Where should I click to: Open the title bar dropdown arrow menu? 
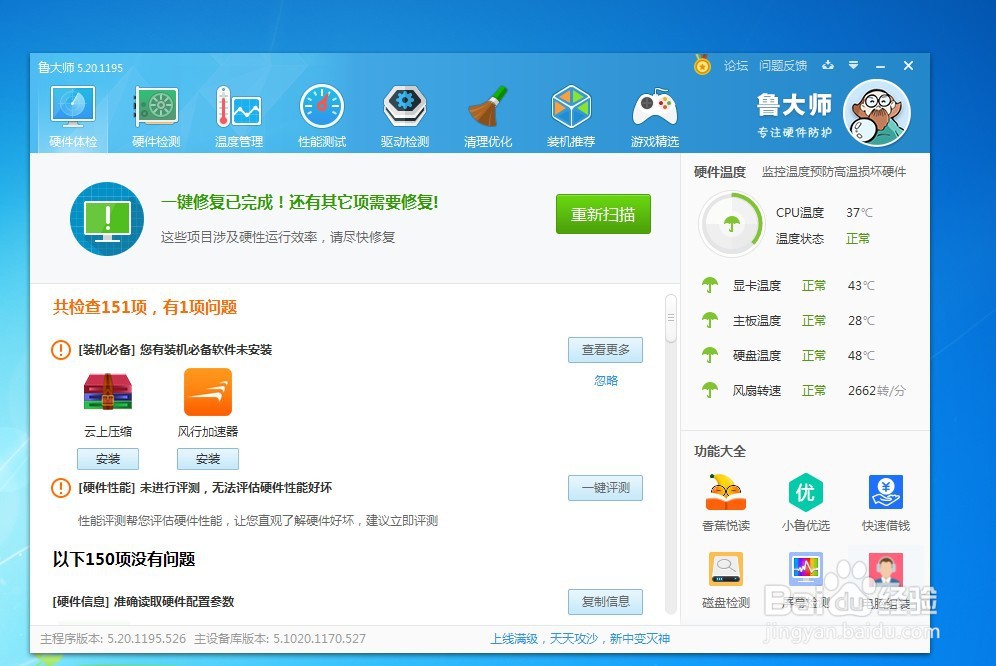[853, 66]
